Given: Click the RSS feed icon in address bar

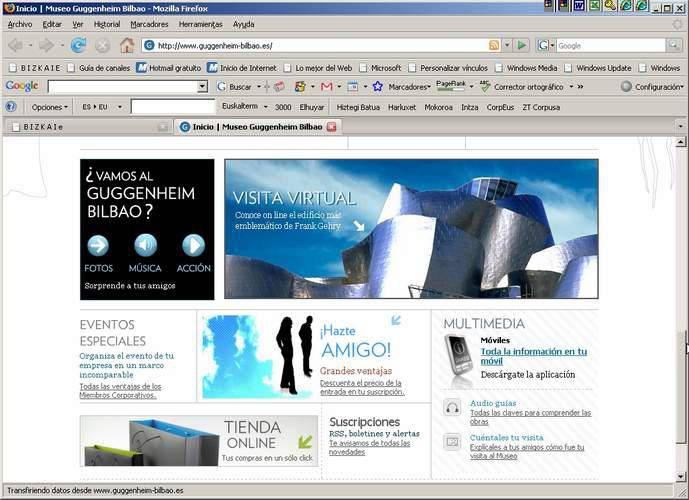Looking at the screenshot, I should coord(494,45).
